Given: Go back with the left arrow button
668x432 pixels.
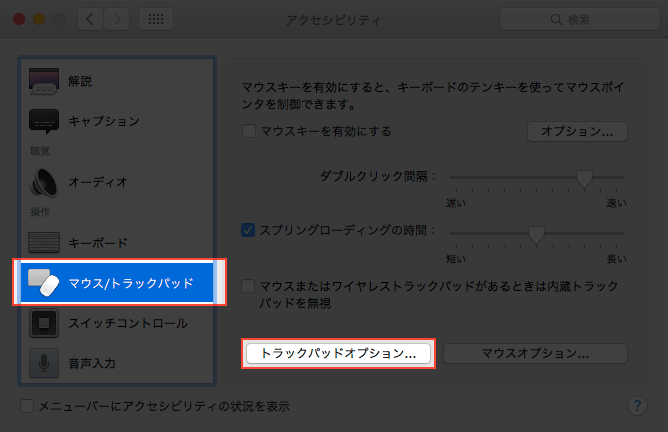Looking at the screenshot, I should (x=90, y=19).
